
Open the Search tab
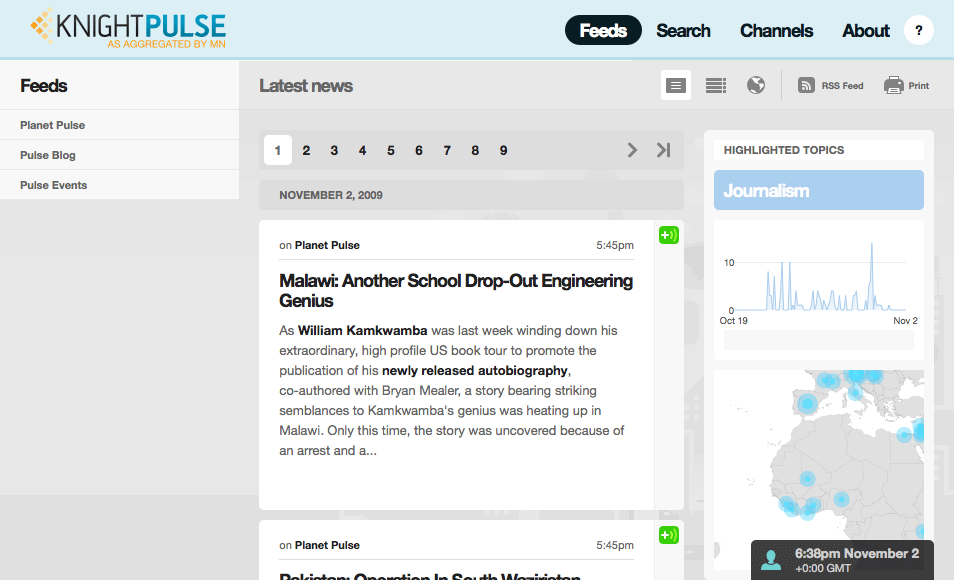[x=683, y=30]
